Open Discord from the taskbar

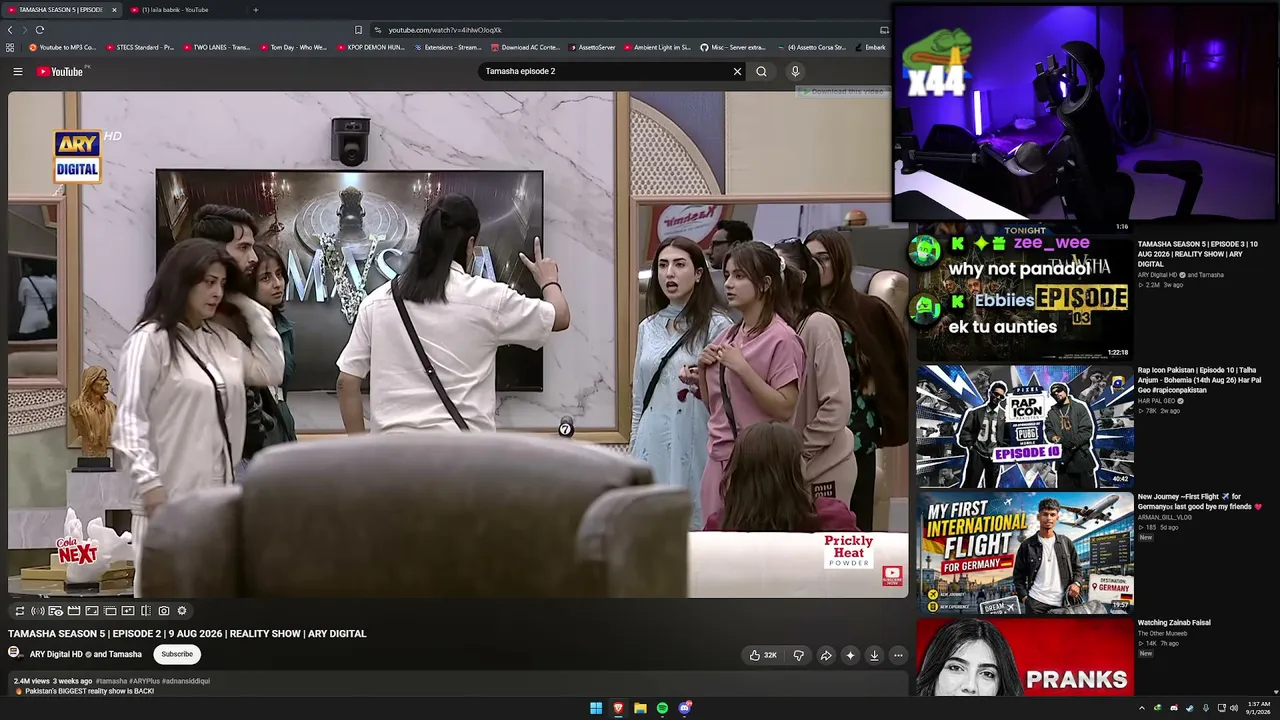(685, 708)
